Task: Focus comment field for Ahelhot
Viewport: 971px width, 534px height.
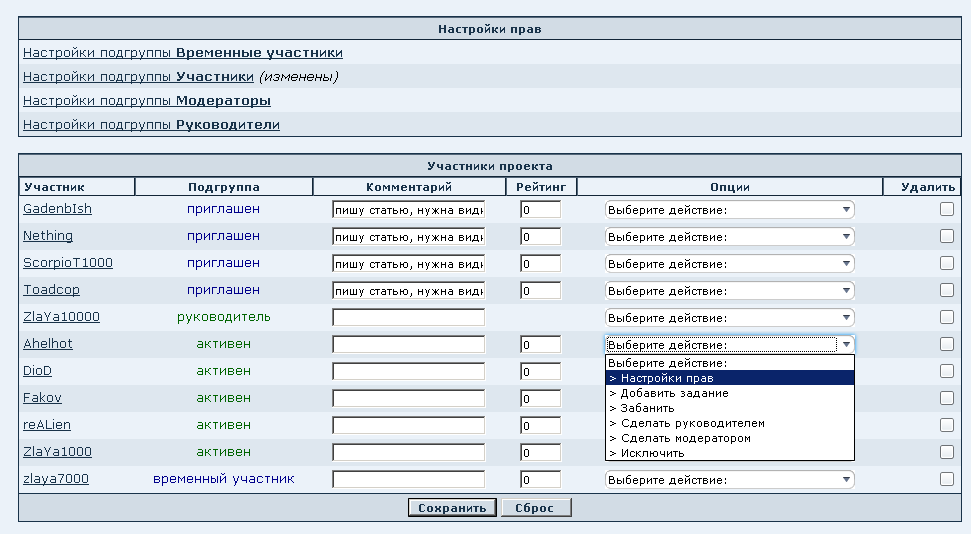Action: 409,344
